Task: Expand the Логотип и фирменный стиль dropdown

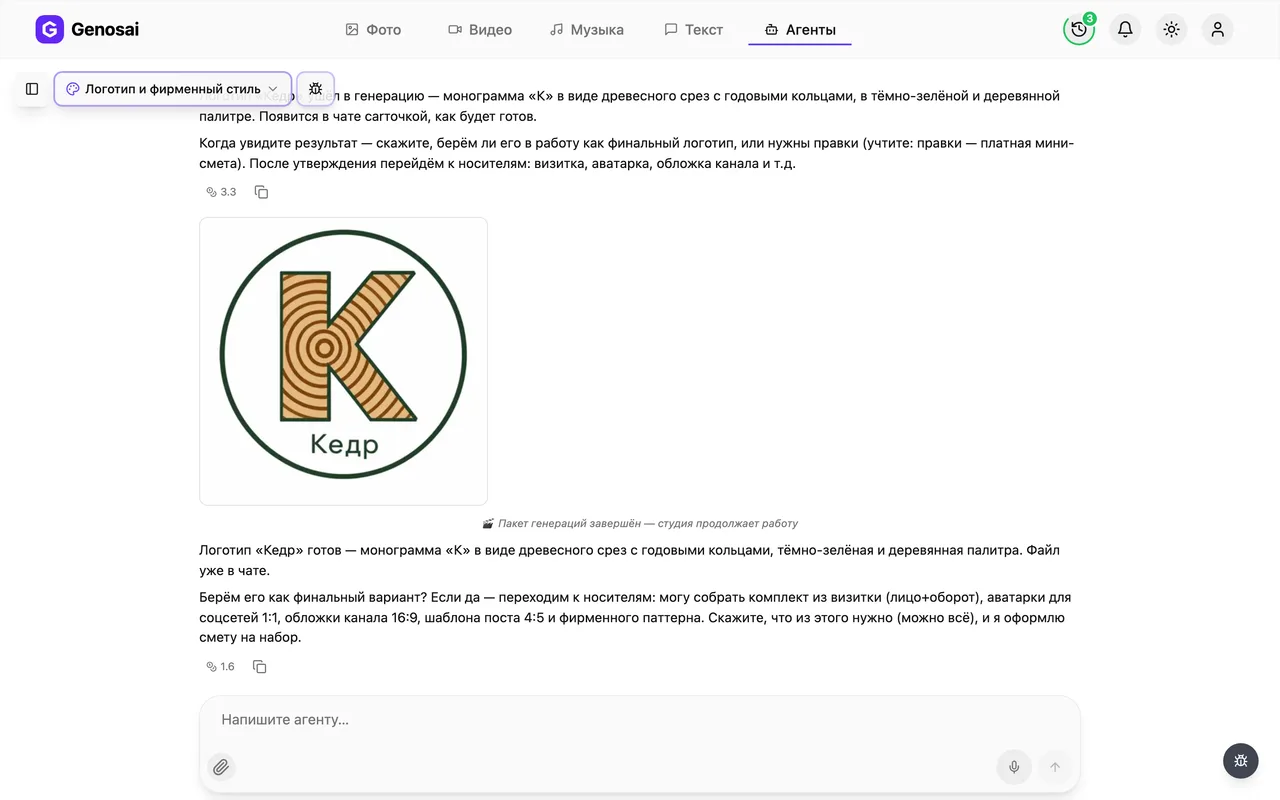Action: (x=173, y=89)
